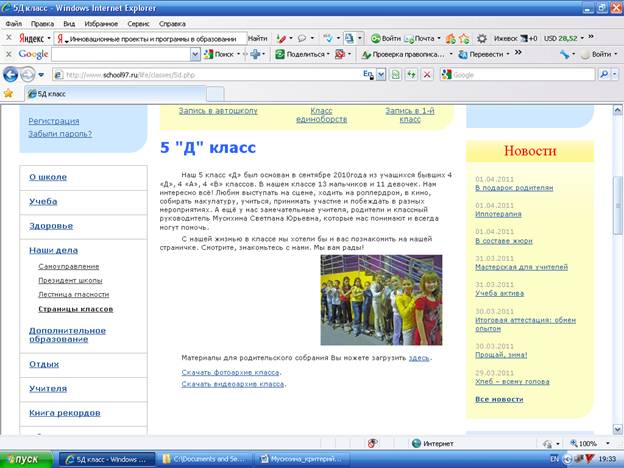Close the Yandex toolbar with its X

tap(8, 38)
